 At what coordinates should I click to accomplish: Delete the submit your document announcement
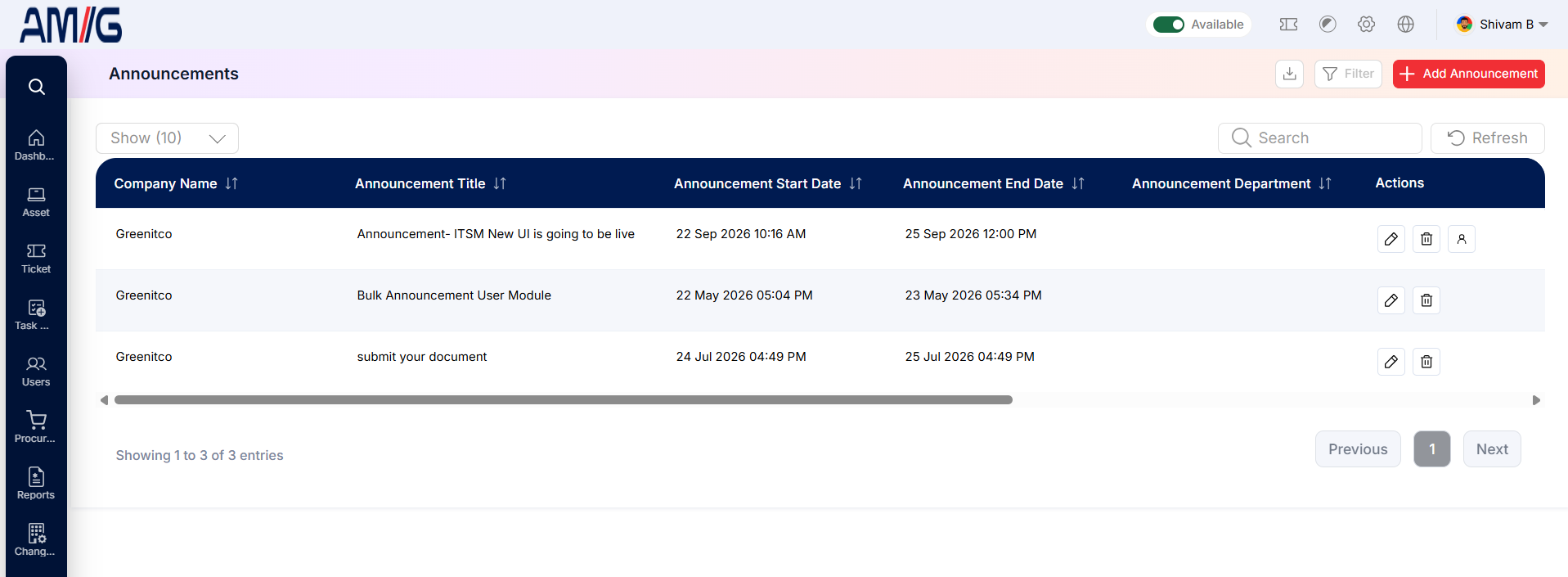1426,362
